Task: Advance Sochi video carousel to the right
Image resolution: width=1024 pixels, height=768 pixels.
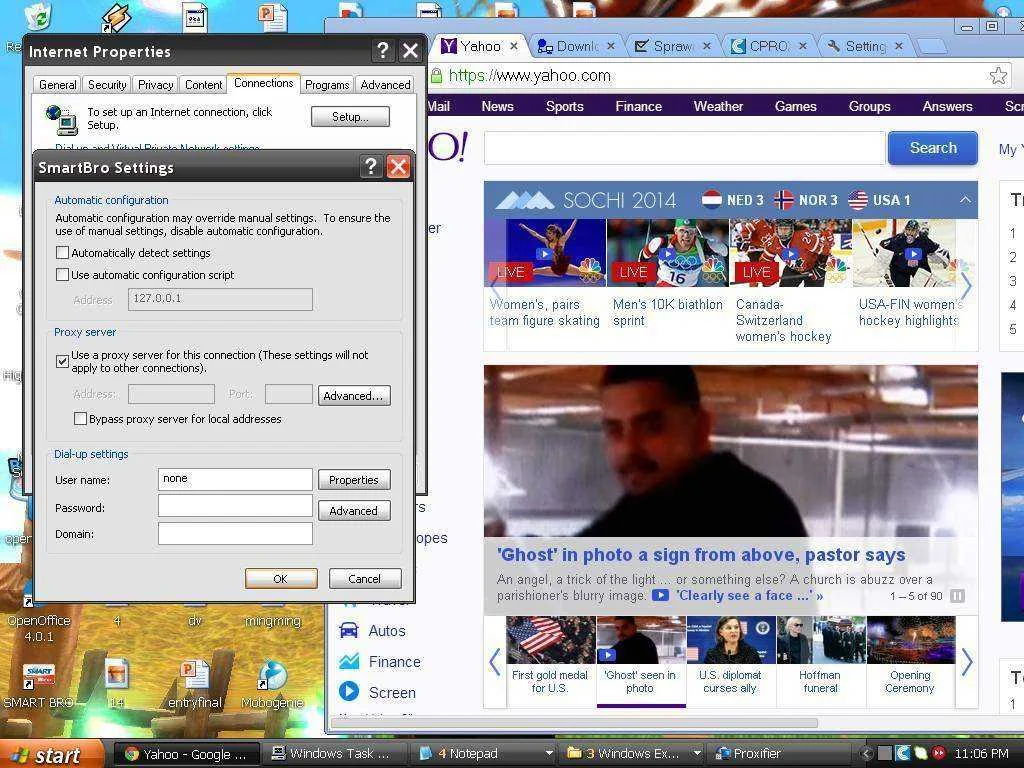Action: 967,285
